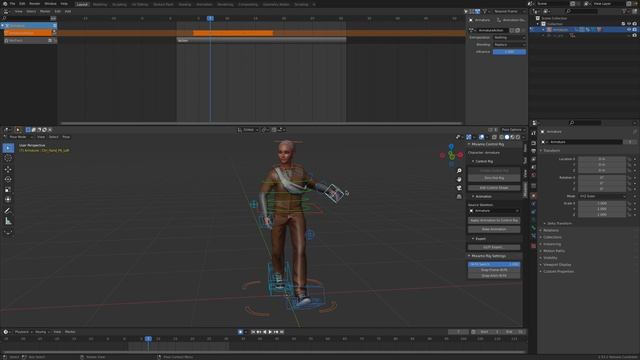640x360 pixels.
Task: Select the Annotate pencil tool
Action: [x=8, y=211]
